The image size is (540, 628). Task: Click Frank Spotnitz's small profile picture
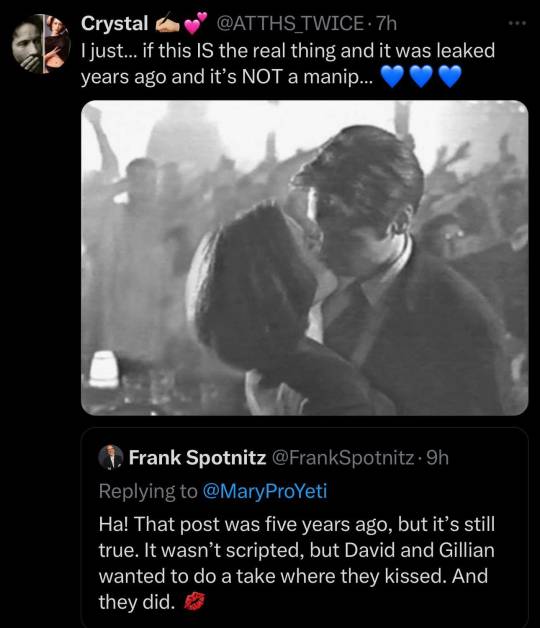coord(111,457)
